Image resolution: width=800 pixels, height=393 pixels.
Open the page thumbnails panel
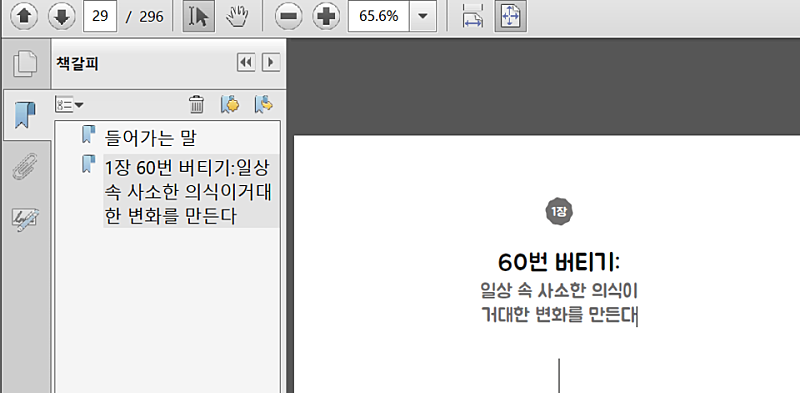[x=26, y=64]
